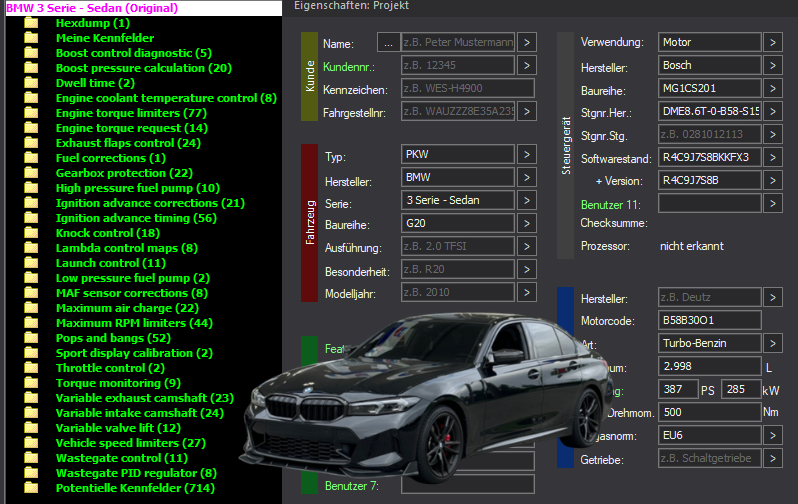
Task: Open arrow for Typ PKW field
Action: tap(527, 154)
